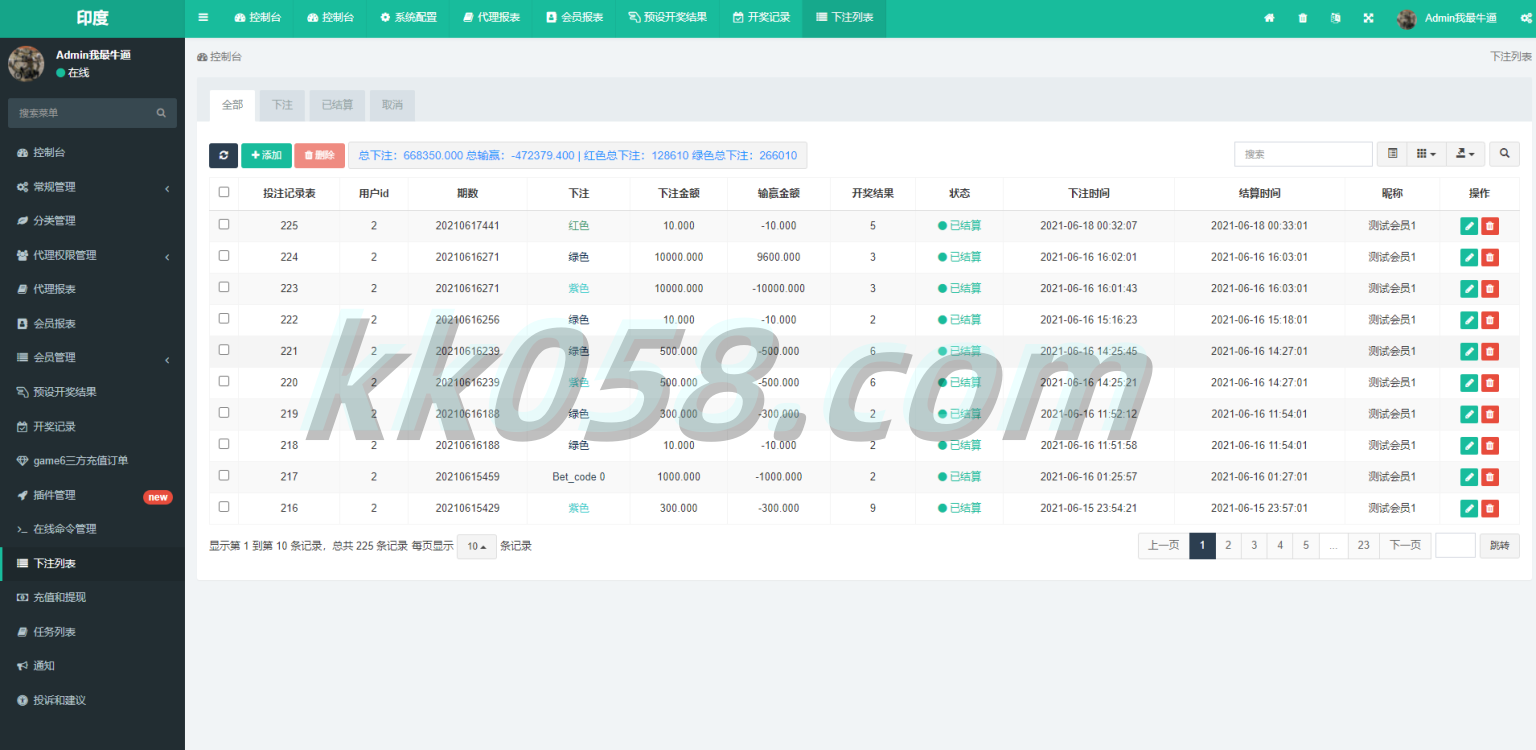This screenshot has width=1536, height=750.
Task: Click the 跳转 page jump button
Action: [x=1500, y=545]
